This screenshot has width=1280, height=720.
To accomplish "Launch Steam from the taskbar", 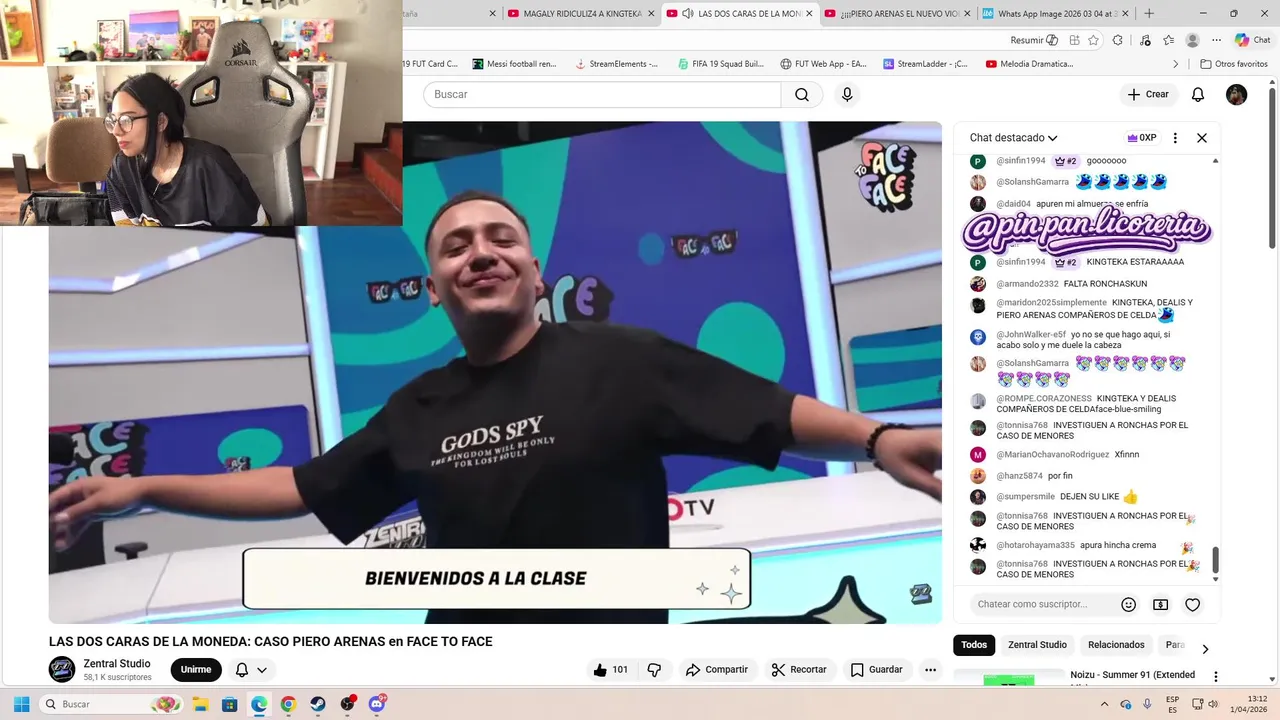I will coord(318,704).
